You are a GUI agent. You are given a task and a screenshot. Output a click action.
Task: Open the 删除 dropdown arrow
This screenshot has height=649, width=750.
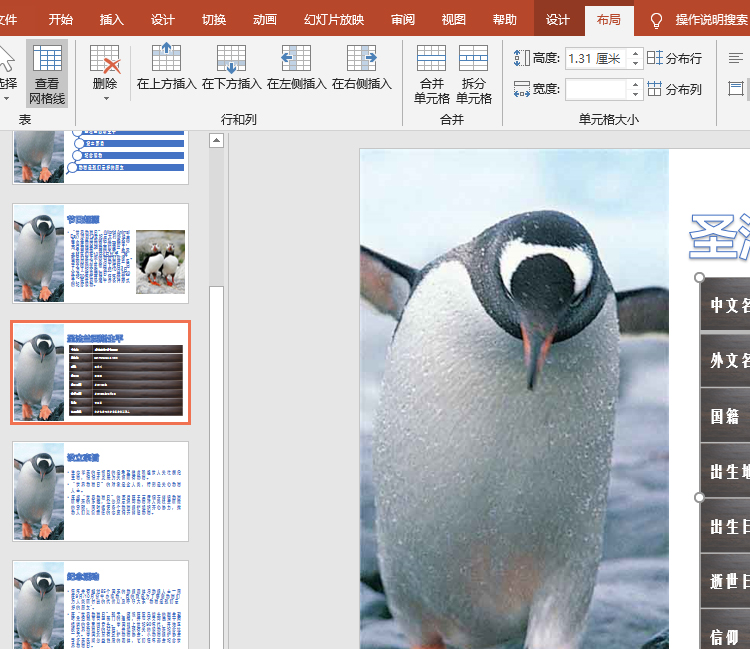(x=106, y=99)
